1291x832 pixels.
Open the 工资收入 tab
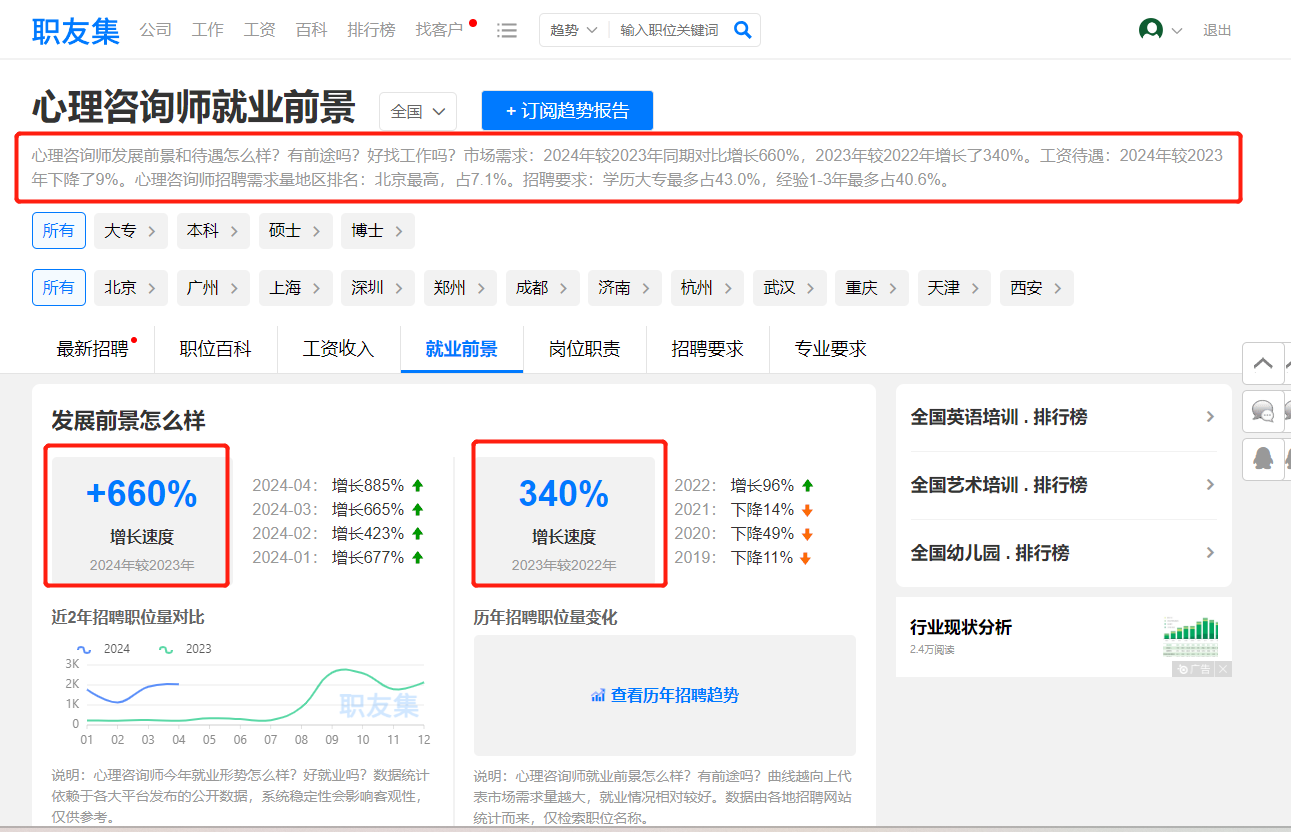339,349
